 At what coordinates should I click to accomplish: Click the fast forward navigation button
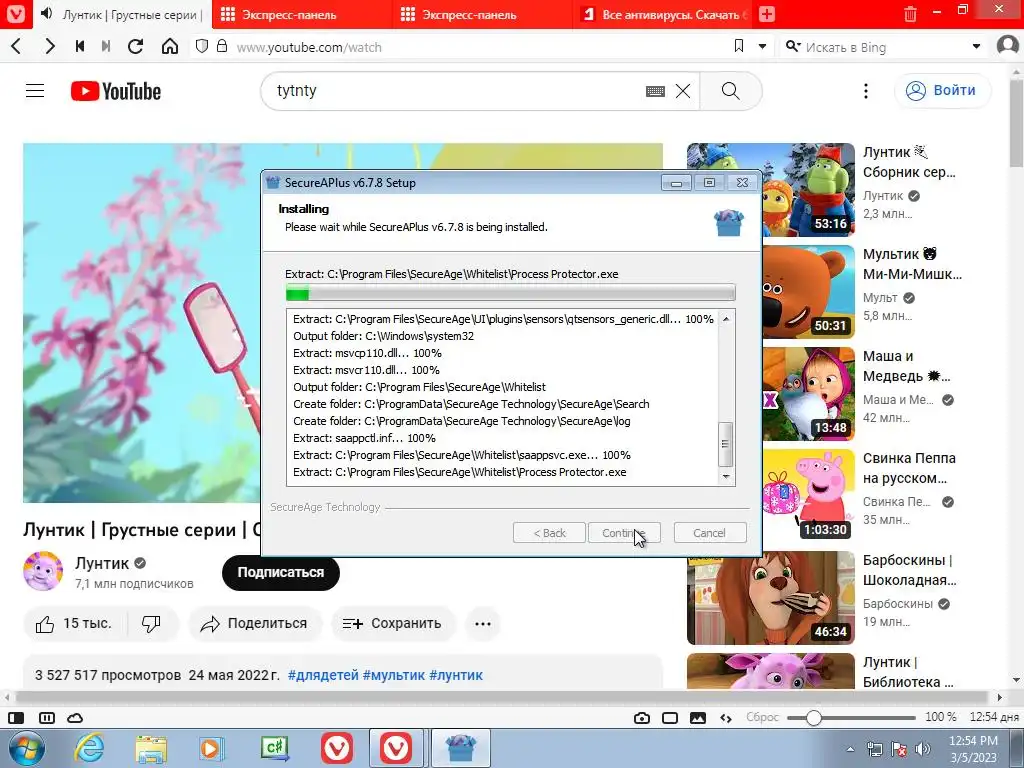click(x=106, y=46)
